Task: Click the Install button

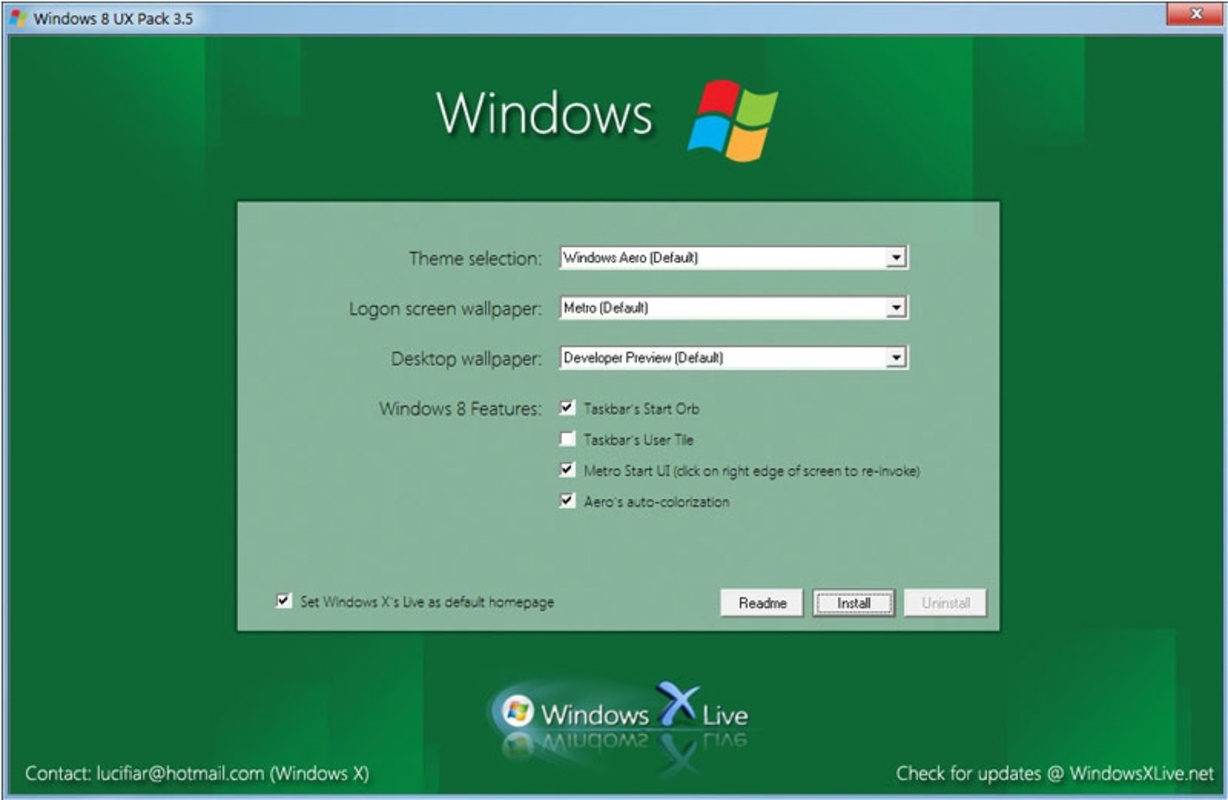Action: click(853, 603)
